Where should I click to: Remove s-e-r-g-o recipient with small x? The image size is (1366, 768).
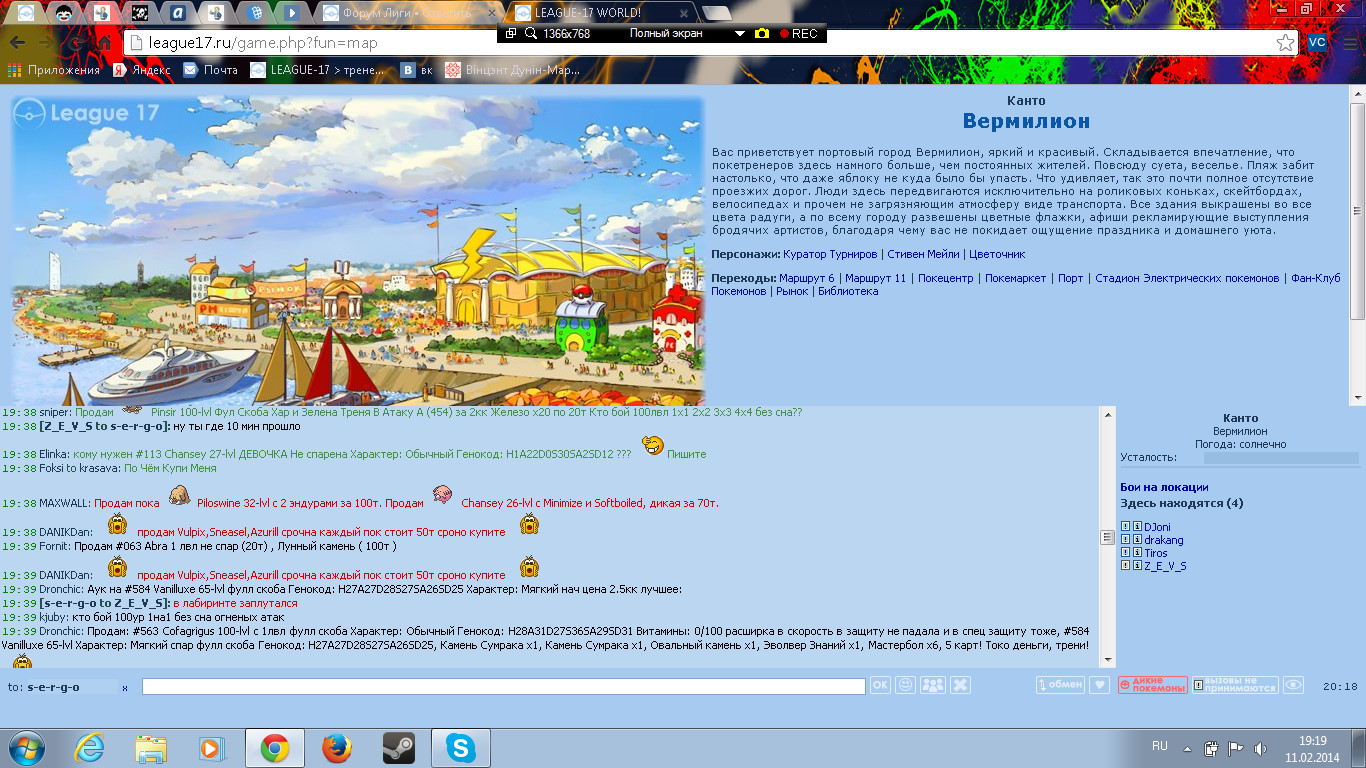point(125,688)
